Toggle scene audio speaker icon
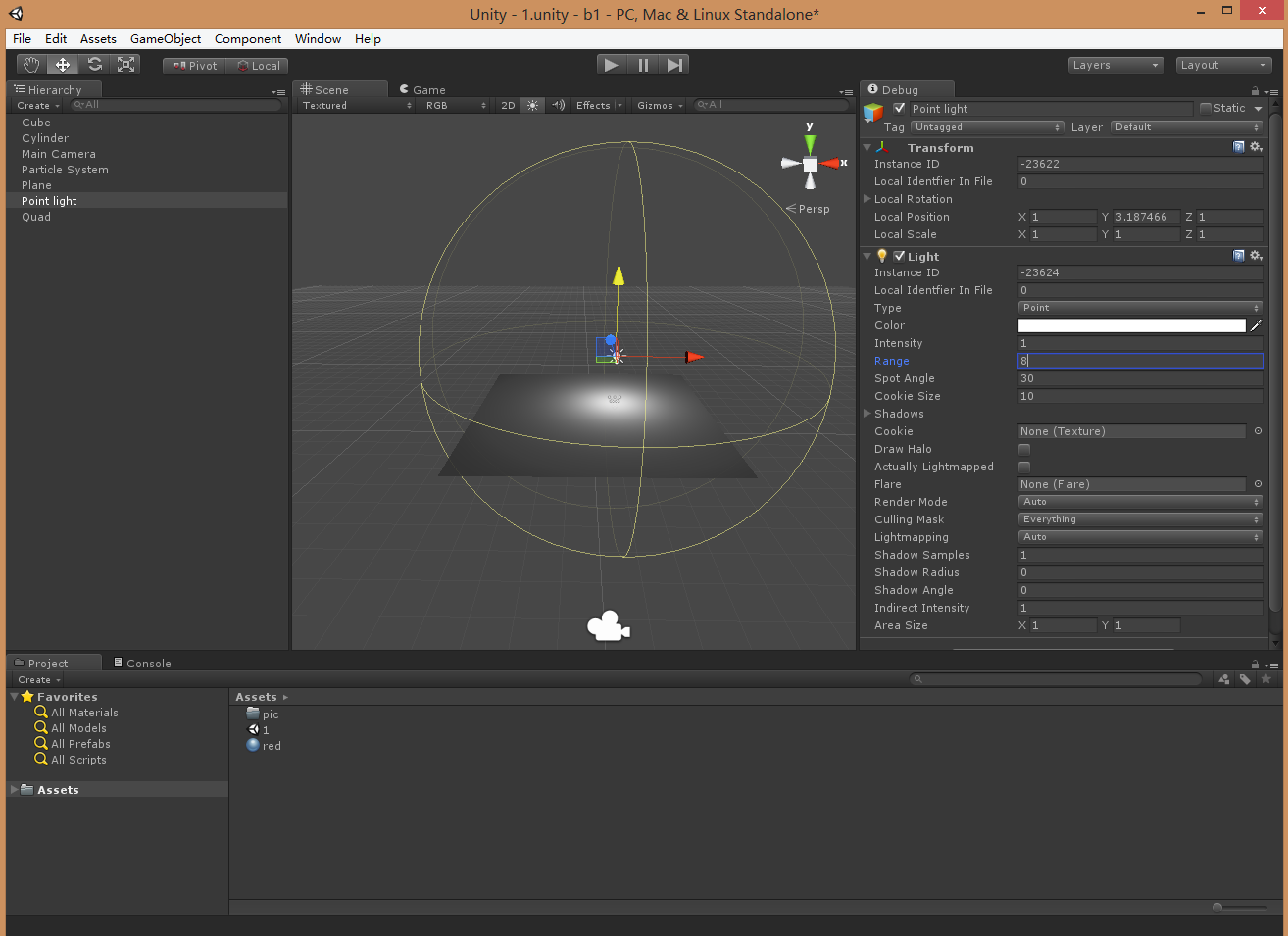 [x=558, y=105]
